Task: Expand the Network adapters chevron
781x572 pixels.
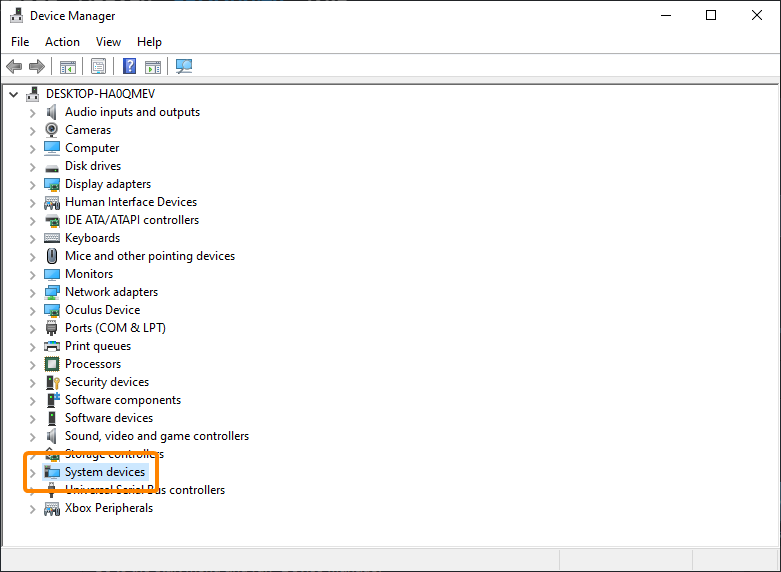Action: (32, 292)
